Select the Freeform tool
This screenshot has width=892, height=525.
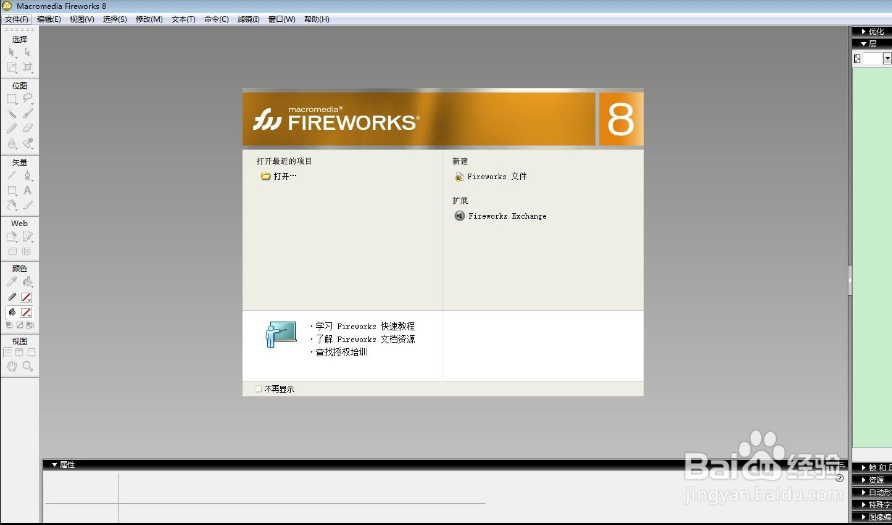click(12, 205)
